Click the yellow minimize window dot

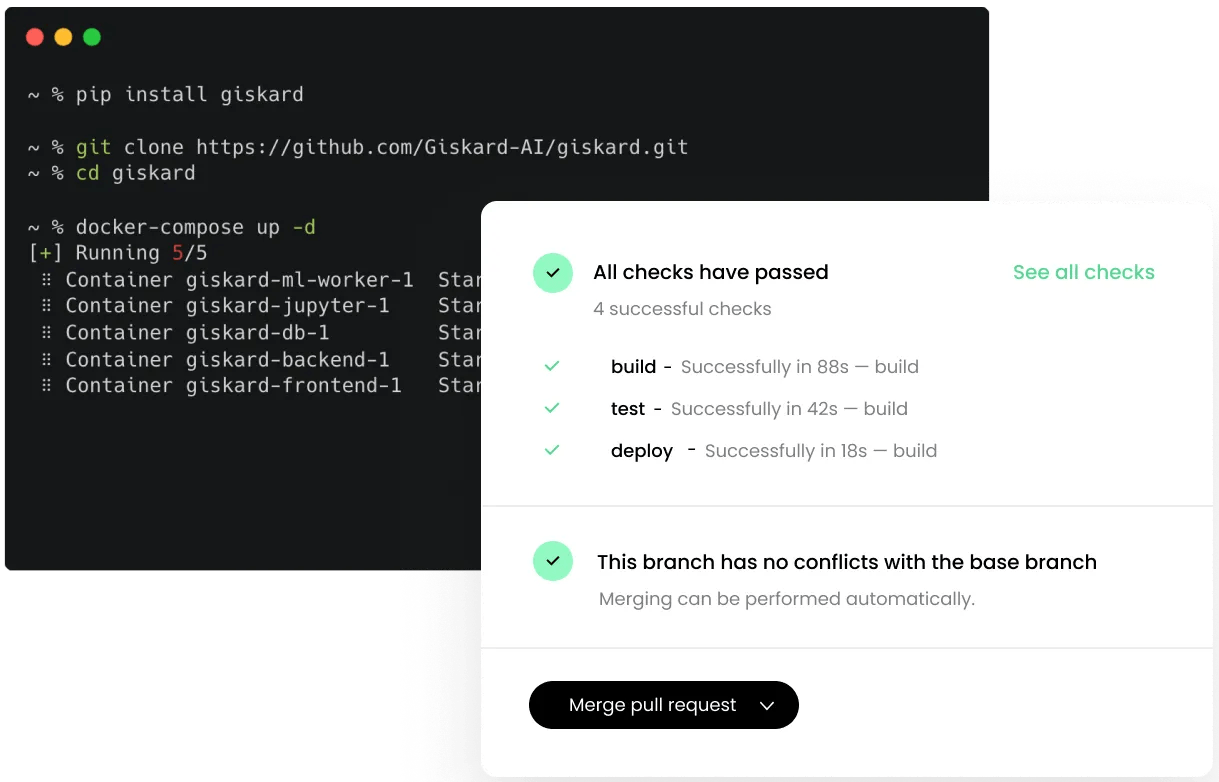(63, 37)
